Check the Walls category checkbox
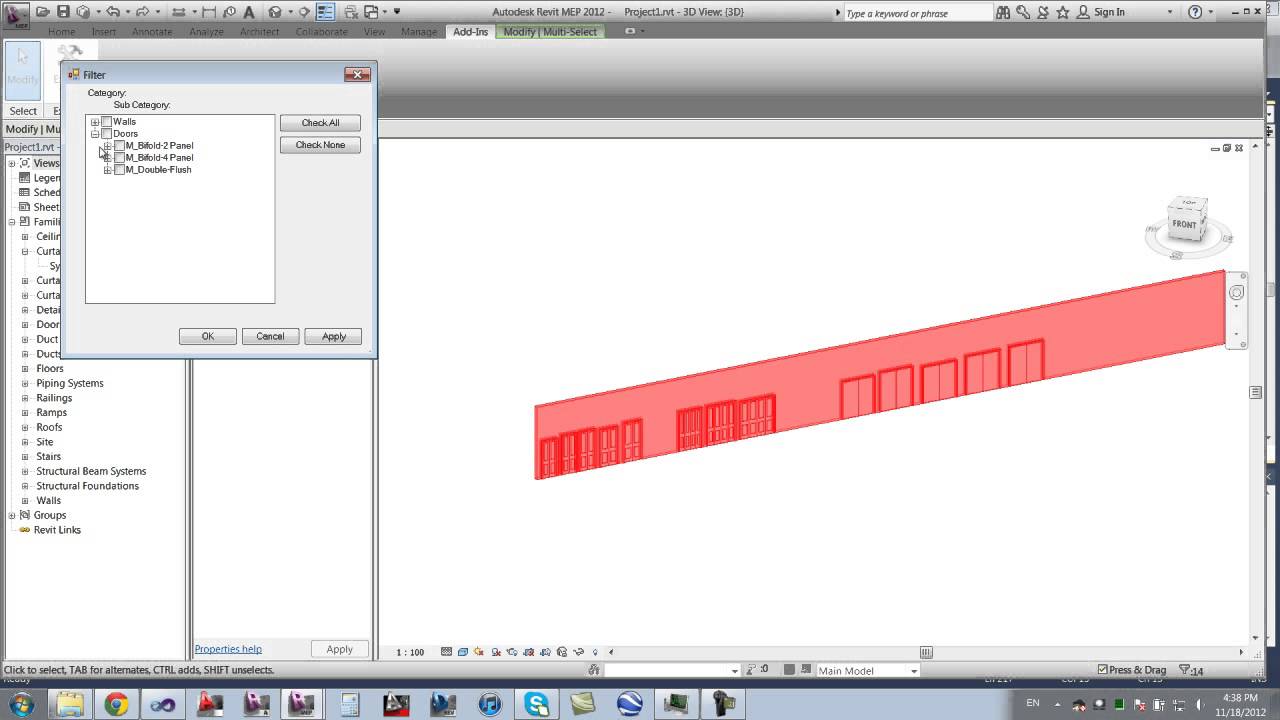 tap(107, 122)
